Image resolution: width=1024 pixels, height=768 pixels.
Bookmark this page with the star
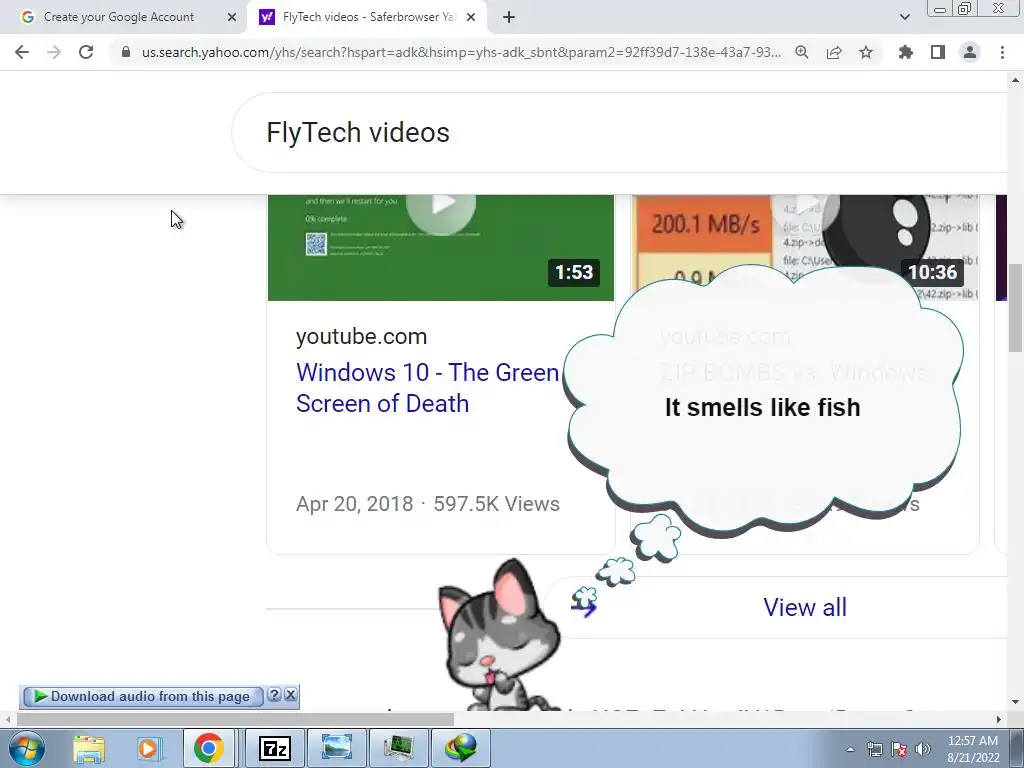click(866, 52)
